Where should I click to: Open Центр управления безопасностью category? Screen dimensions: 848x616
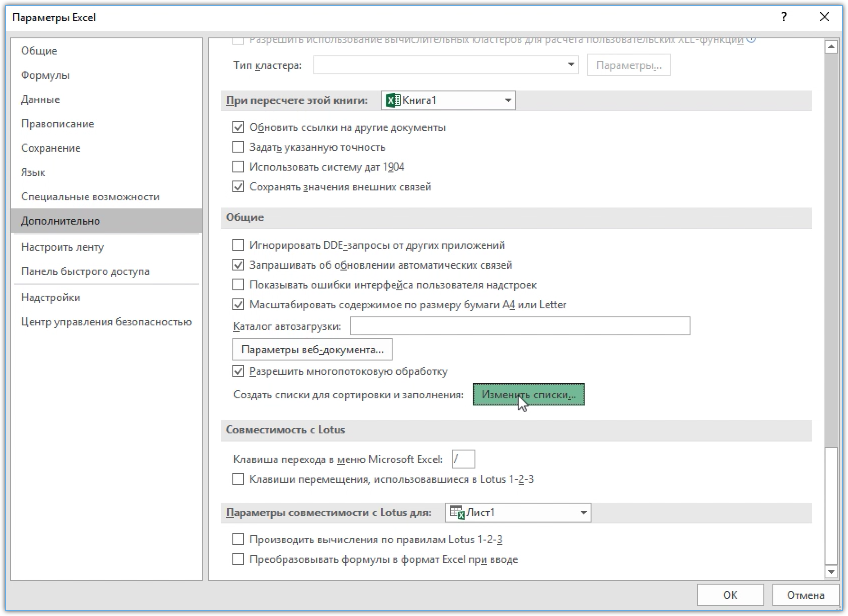click(106, 322)
